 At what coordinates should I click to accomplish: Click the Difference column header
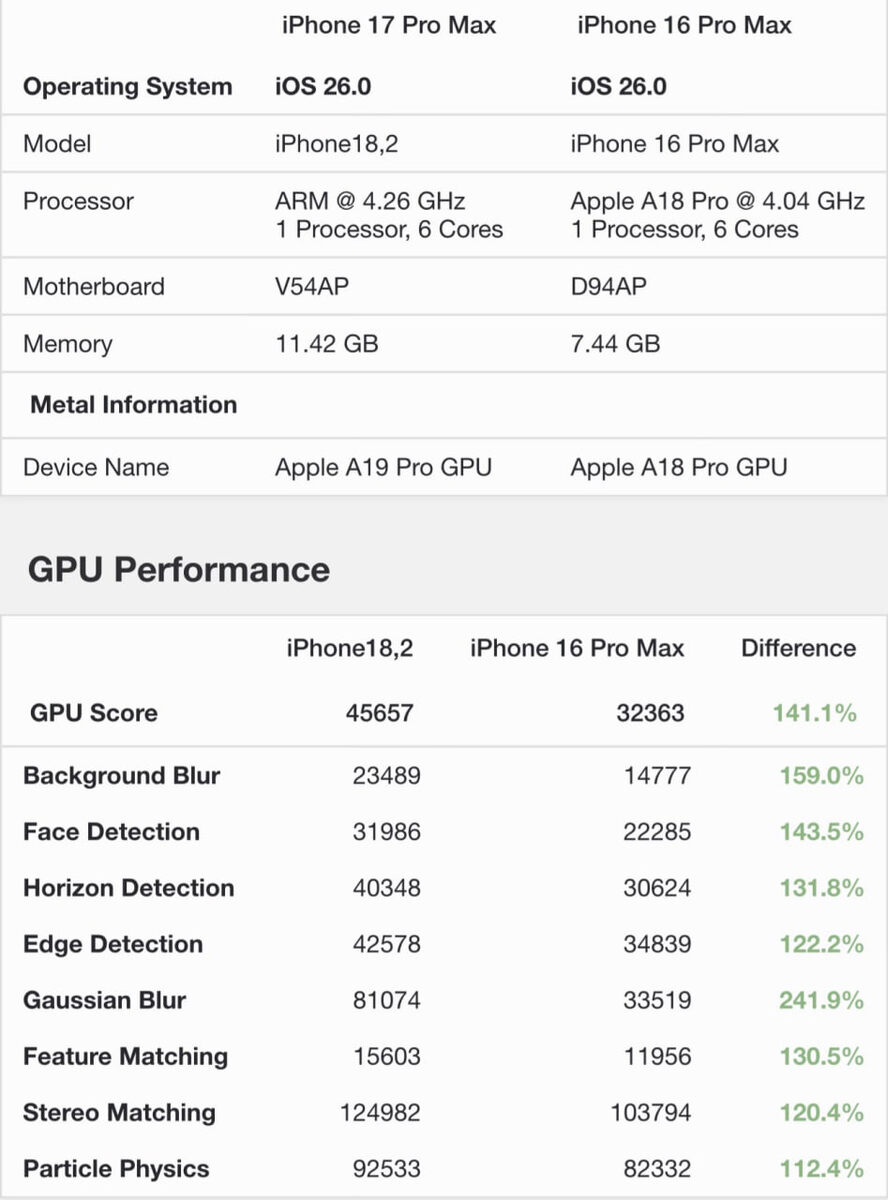(x=798, y=648)
